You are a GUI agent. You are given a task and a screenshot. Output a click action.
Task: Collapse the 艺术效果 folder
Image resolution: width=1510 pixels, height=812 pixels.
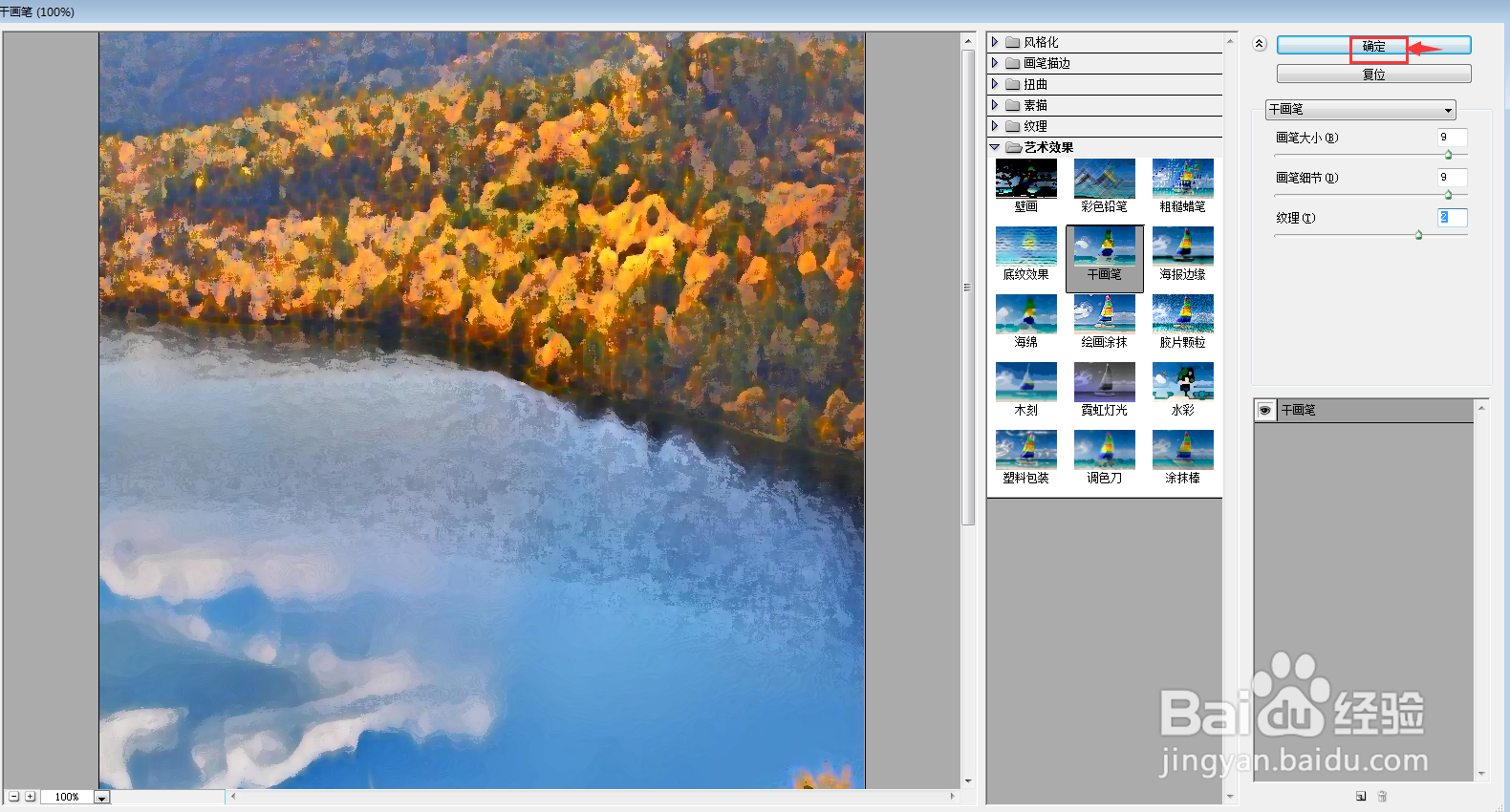(x=995, y=147)
